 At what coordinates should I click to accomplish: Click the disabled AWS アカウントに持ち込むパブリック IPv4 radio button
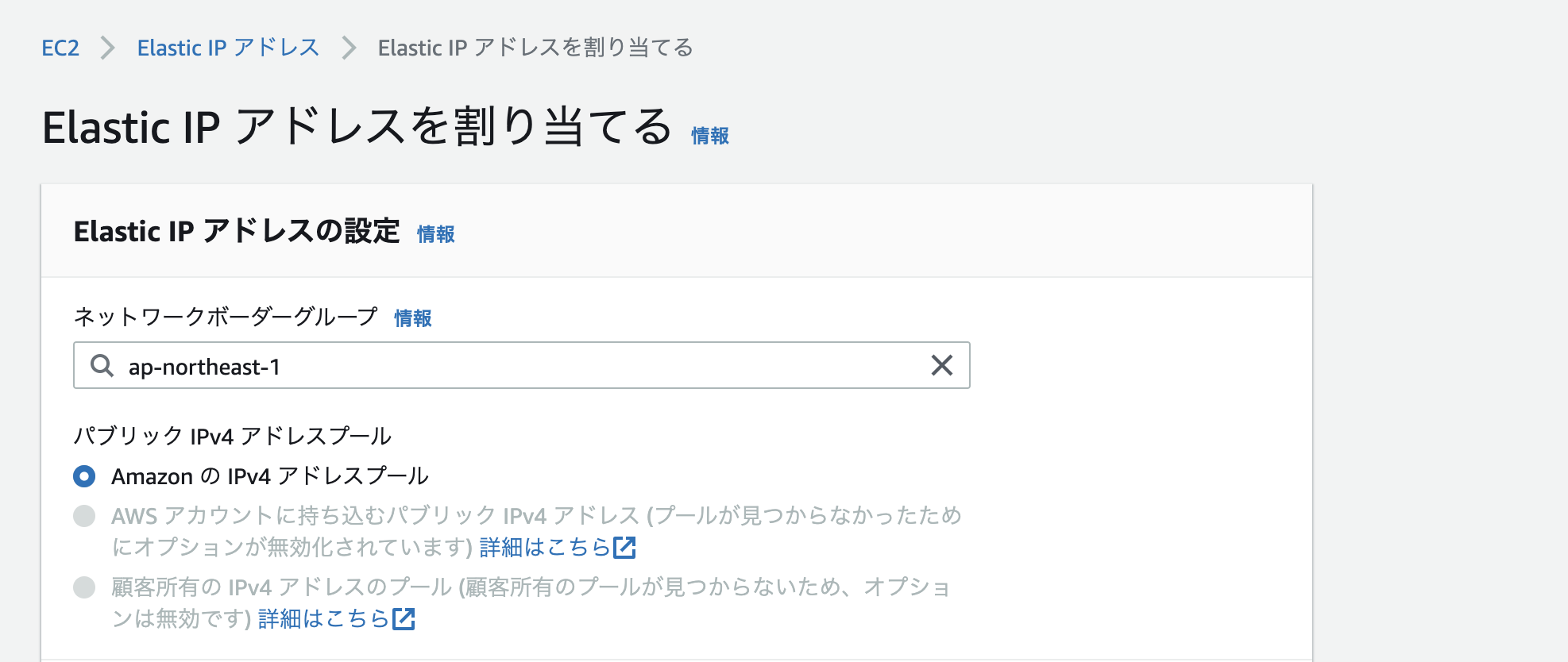(83, 516)
